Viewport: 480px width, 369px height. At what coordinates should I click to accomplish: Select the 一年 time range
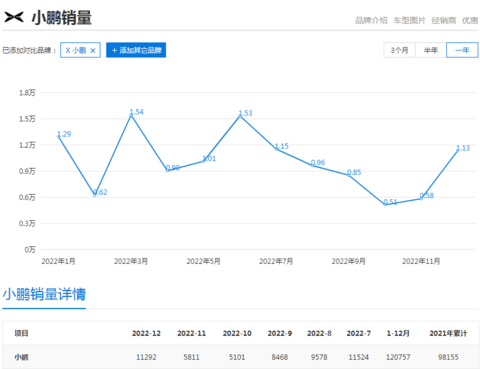(462, 50)
